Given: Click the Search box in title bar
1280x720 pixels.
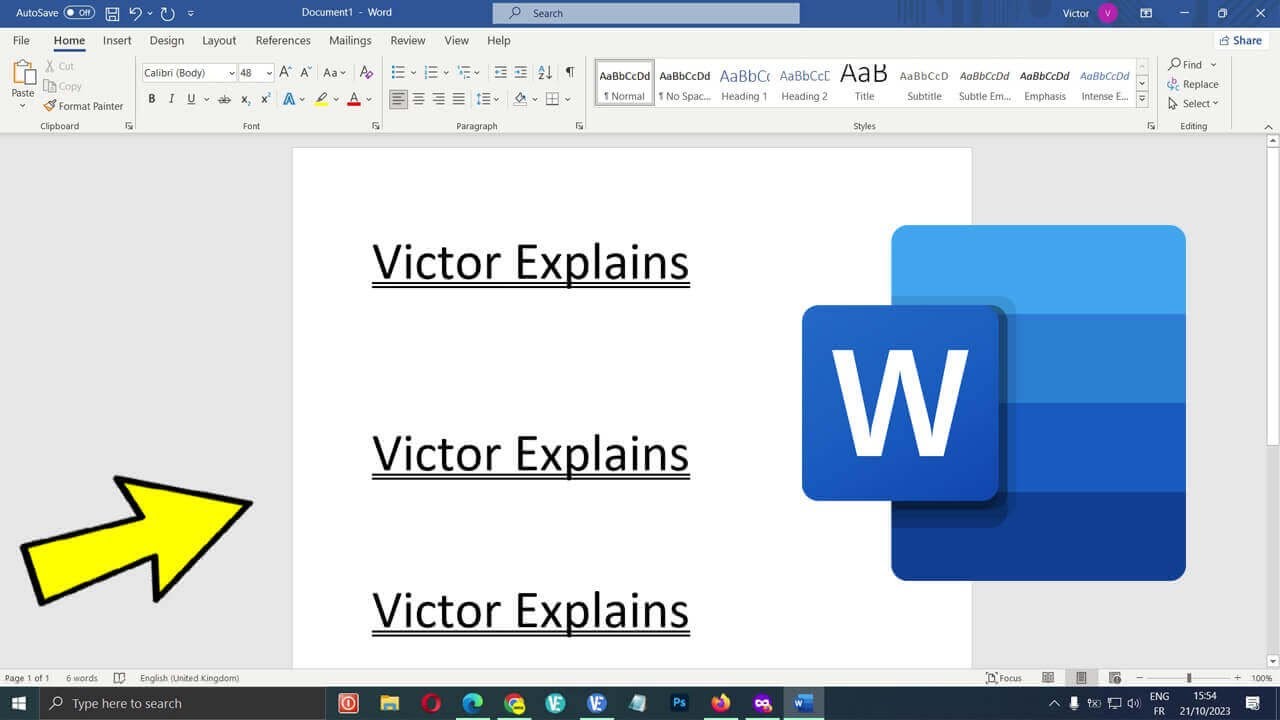Looking at the screenshot, I should pos(646,13).
